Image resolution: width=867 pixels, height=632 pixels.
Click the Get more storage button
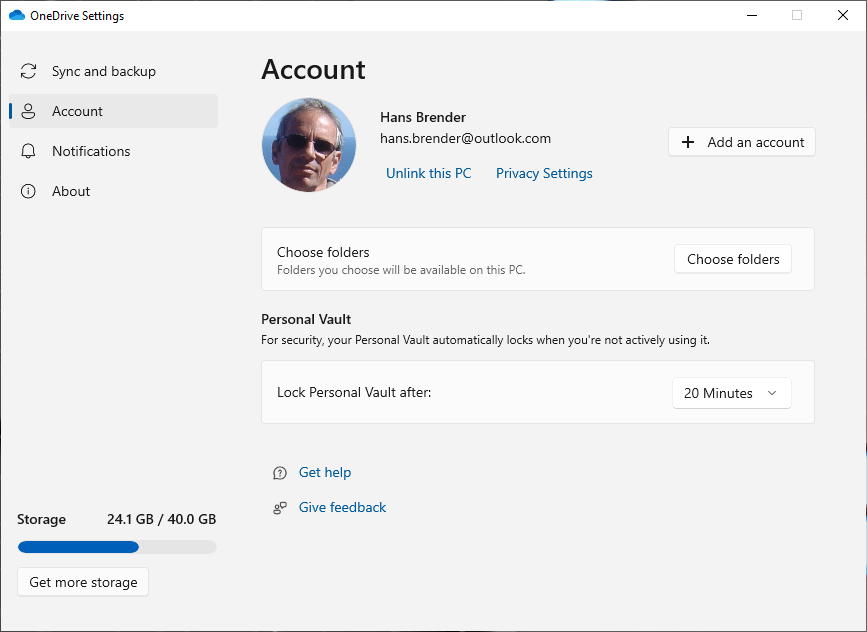pyautogui.click(x=83, y=582)
